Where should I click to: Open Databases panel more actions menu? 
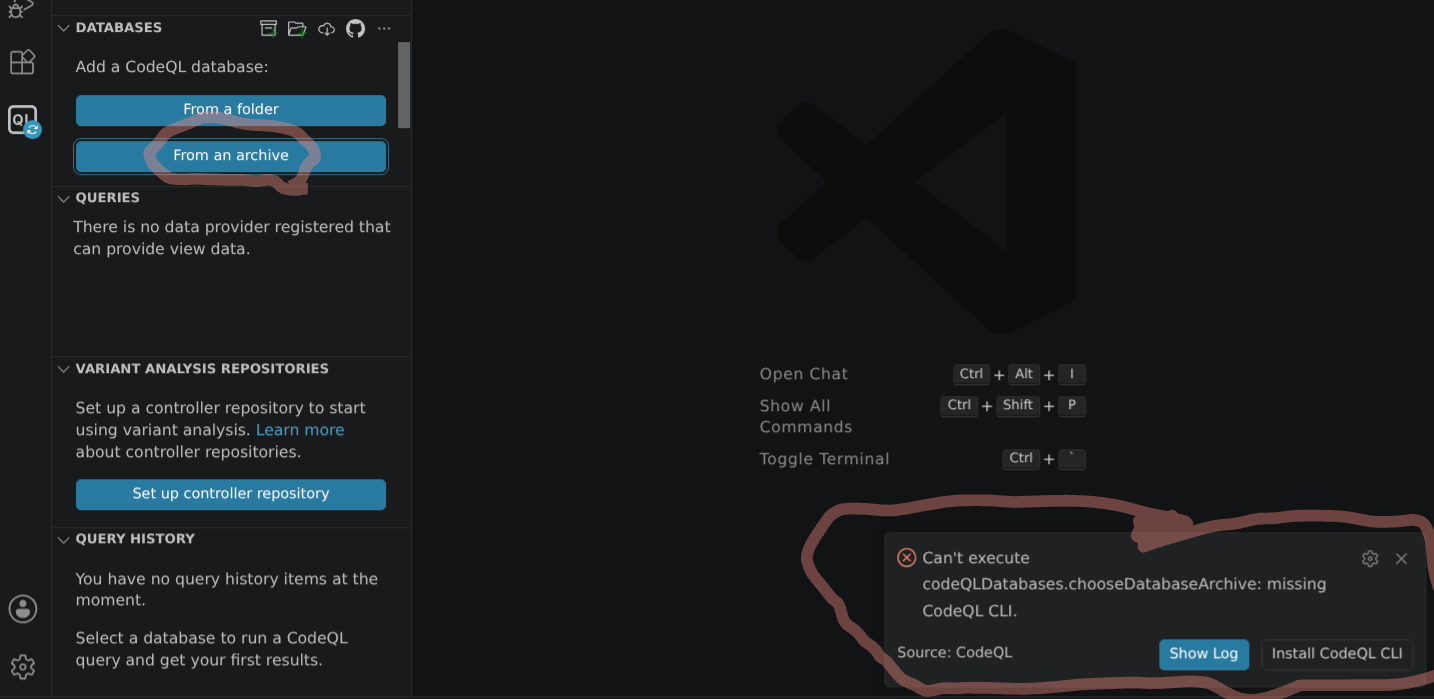[384, 28]
